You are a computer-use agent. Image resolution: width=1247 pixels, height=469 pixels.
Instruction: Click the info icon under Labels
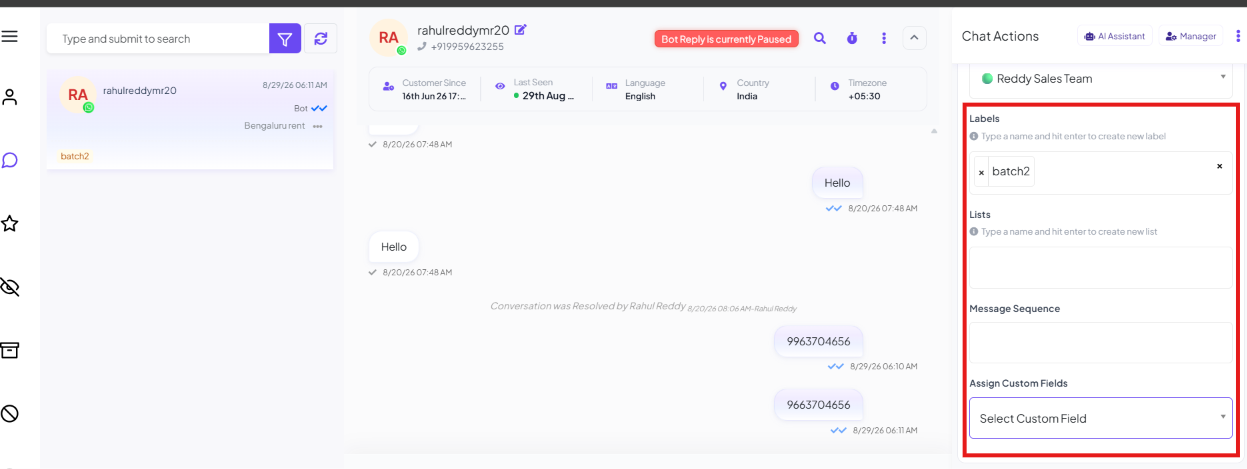click(974, 136)
